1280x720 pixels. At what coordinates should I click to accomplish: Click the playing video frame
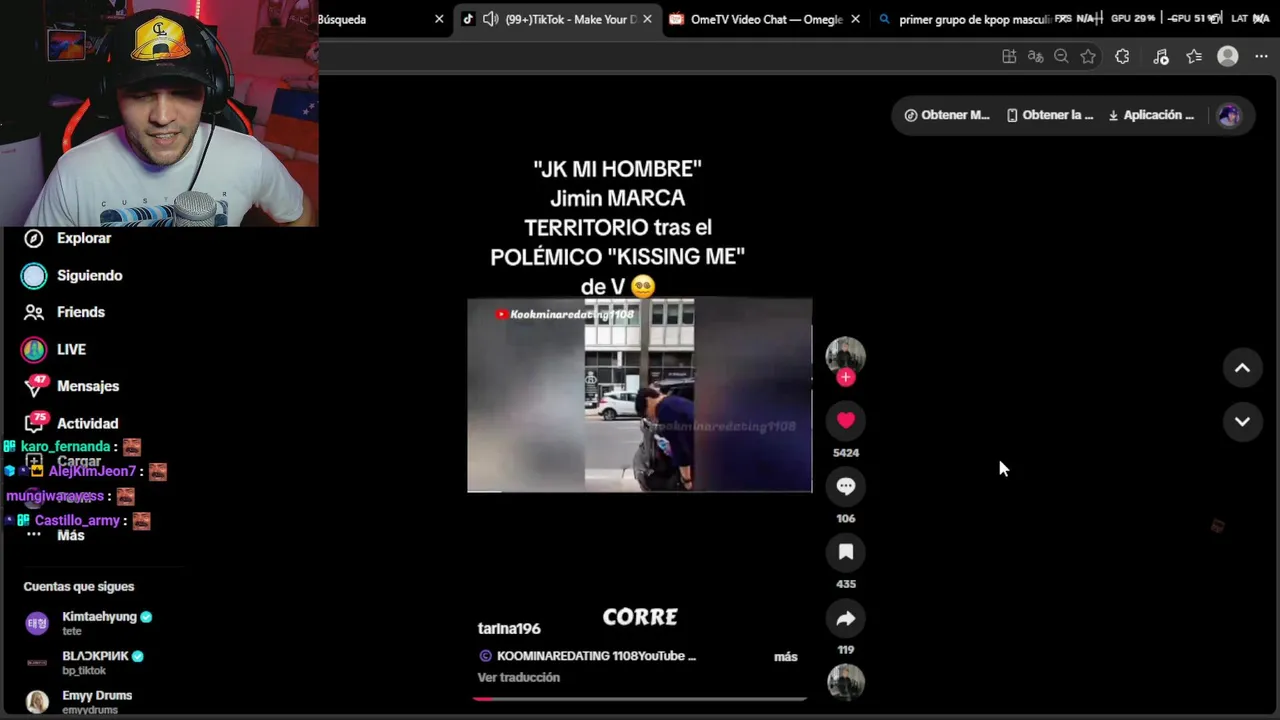pyautogui.click(x=640, y=395)
